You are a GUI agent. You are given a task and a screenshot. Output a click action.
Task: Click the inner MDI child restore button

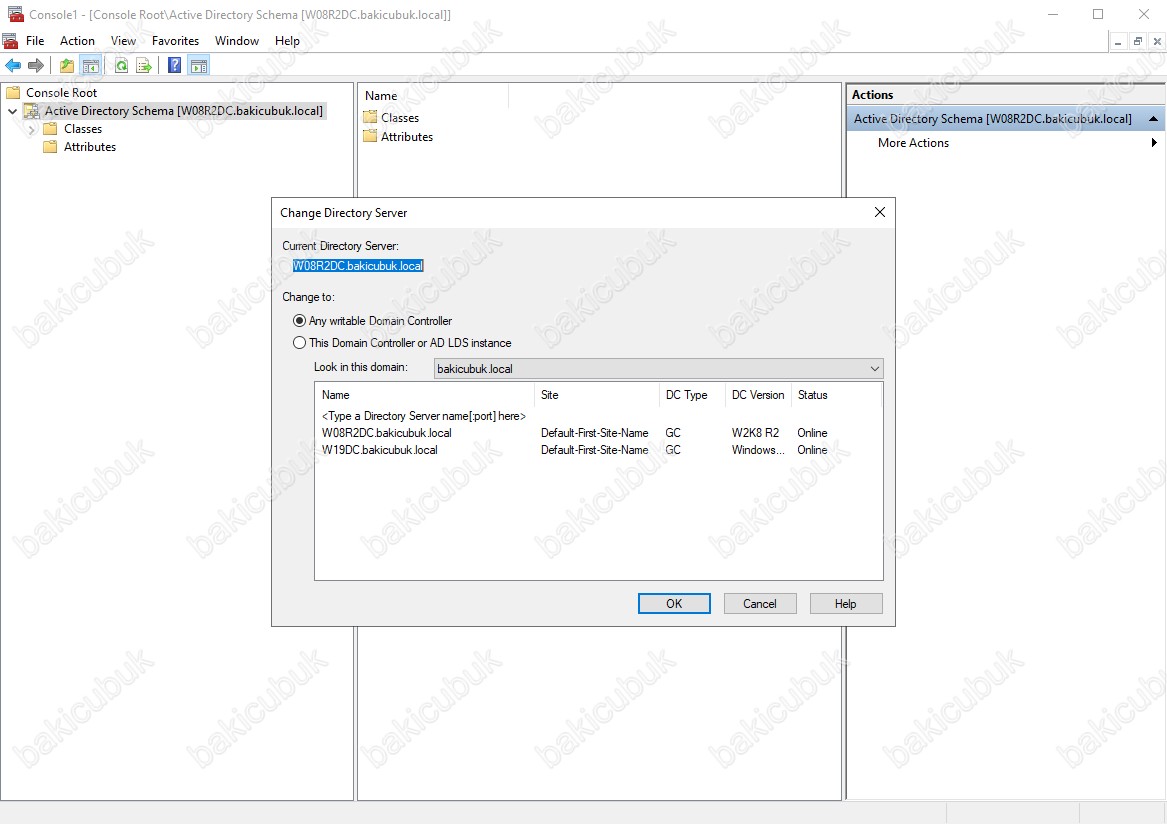[x=1137, y=42]
